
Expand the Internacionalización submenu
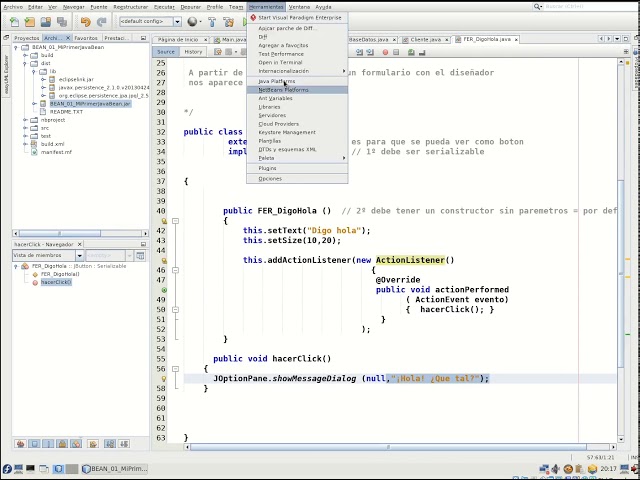click(x=297, y=71)
